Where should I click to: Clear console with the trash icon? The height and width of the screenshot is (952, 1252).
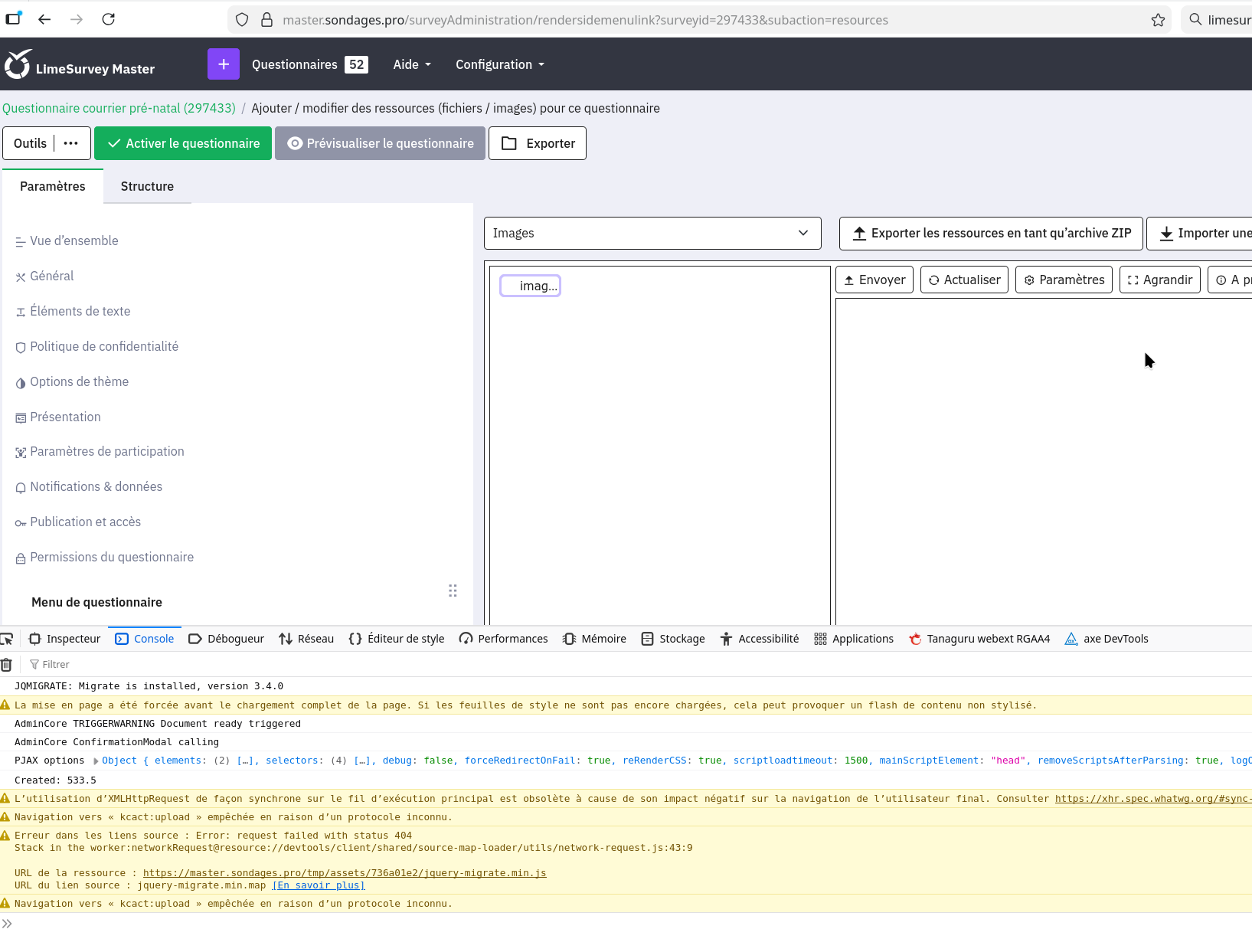click(x=6, y=665)
